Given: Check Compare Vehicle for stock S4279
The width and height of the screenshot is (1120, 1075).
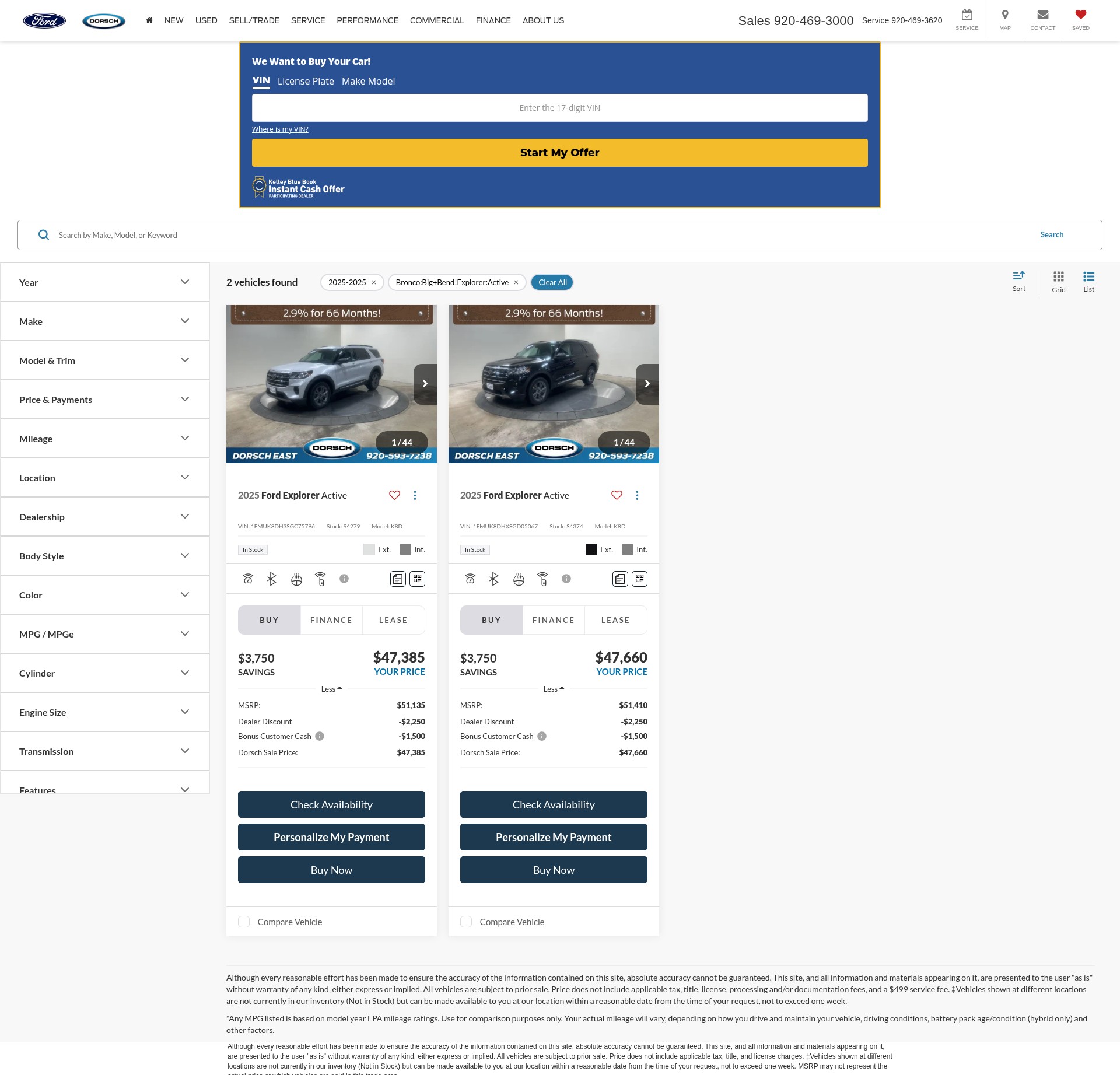Looking at the screenshot, I should (x=244, y=922).
